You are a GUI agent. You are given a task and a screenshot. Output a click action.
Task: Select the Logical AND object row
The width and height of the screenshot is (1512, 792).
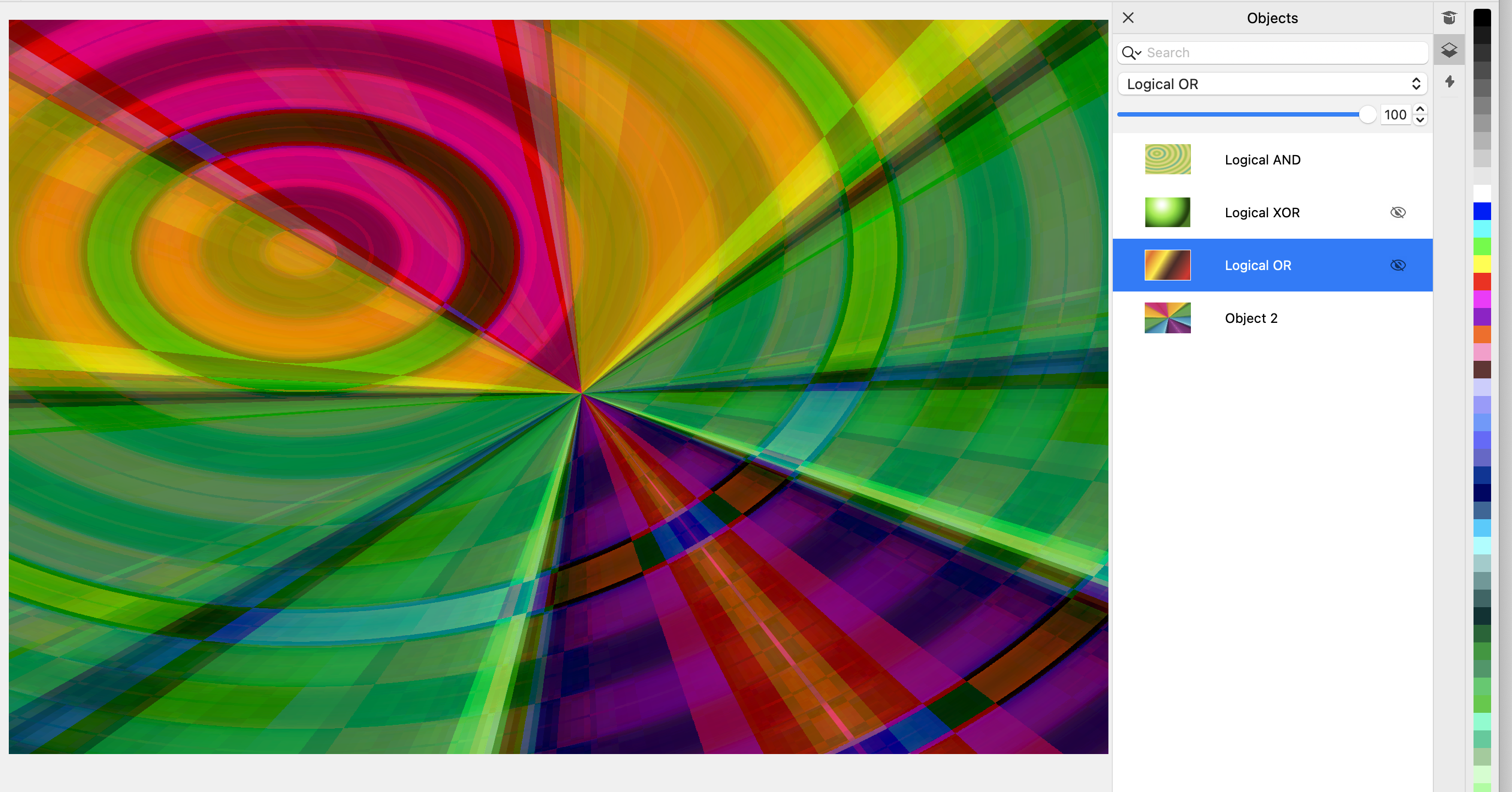tap(1272, 159)
